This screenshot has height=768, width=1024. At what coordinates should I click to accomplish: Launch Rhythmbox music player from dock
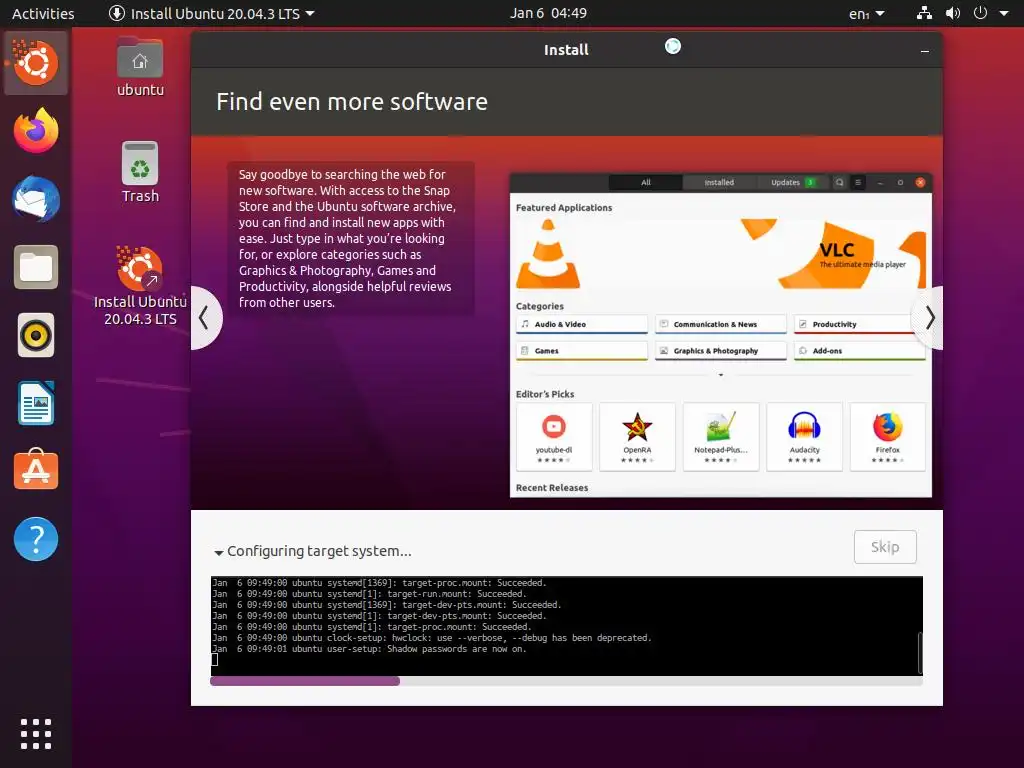click(36, 336)
